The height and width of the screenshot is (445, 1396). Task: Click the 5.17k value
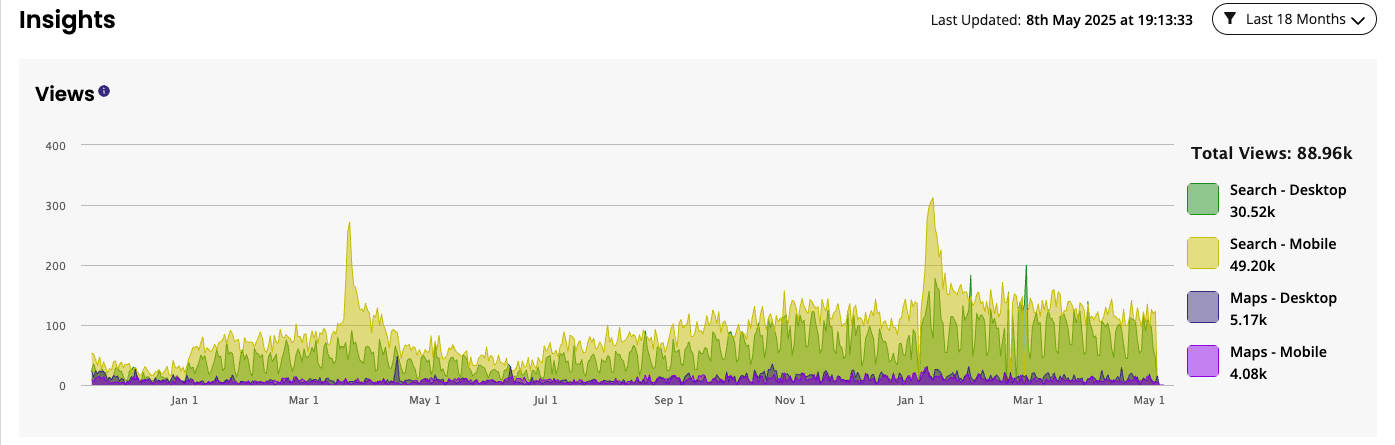[1248, 320]
